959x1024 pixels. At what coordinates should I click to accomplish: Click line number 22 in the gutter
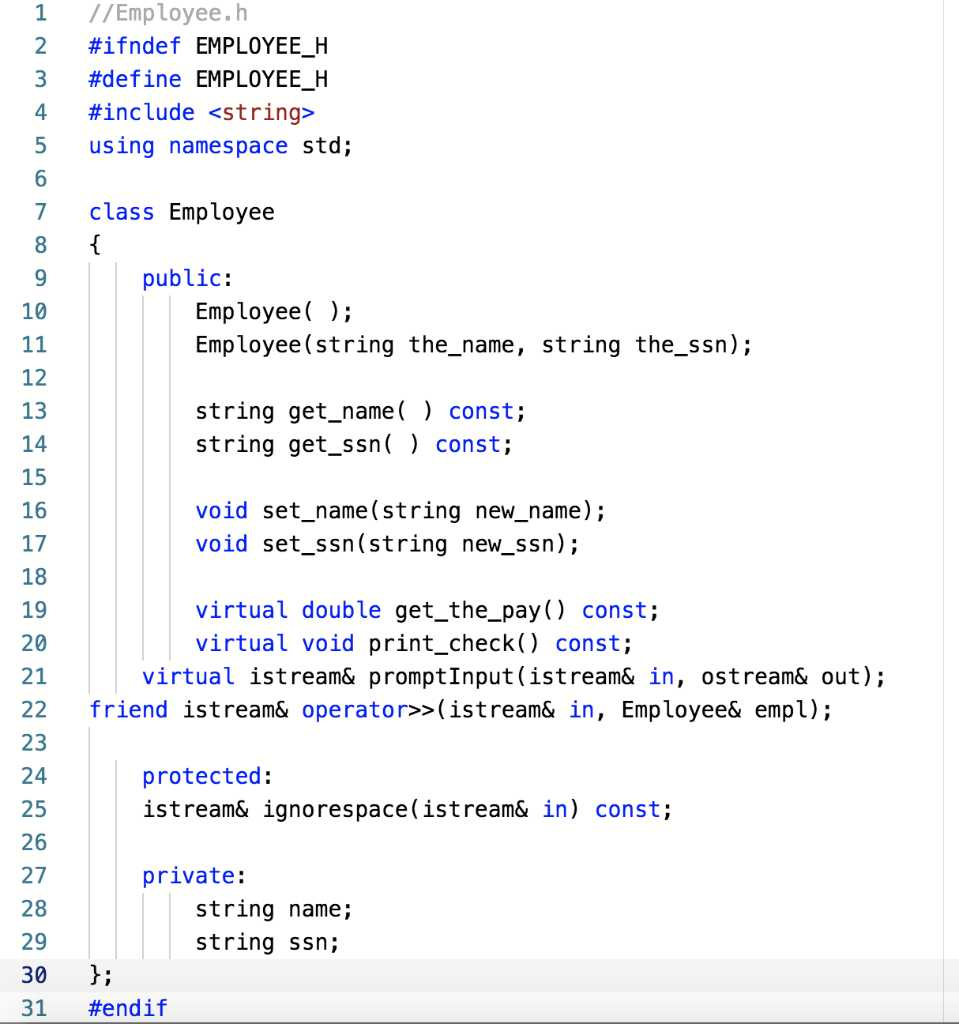point(34,710)
